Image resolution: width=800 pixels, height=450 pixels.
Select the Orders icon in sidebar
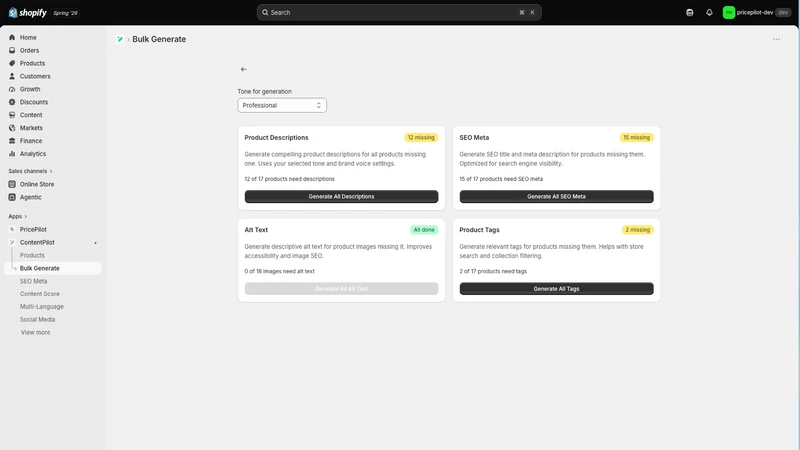tap(12, 51)
